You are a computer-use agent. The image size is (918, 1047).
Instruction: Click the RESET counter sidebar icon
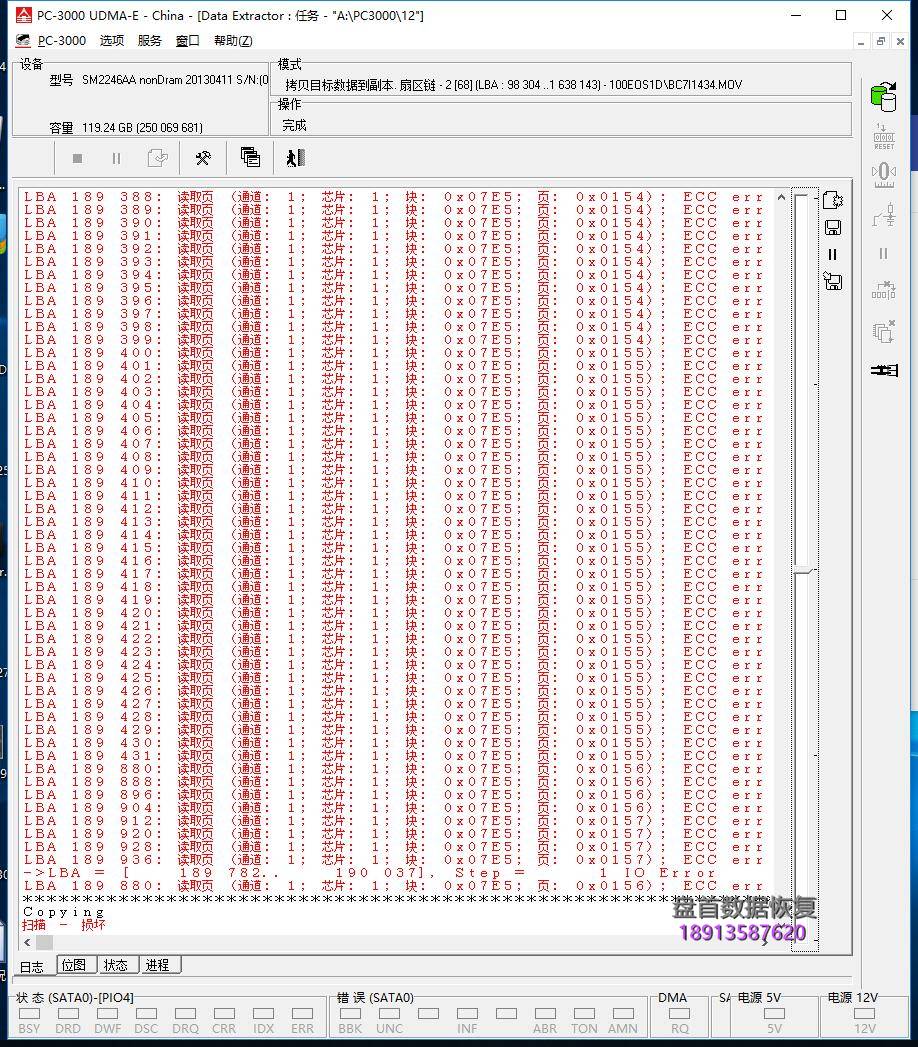tap(884, 136)
